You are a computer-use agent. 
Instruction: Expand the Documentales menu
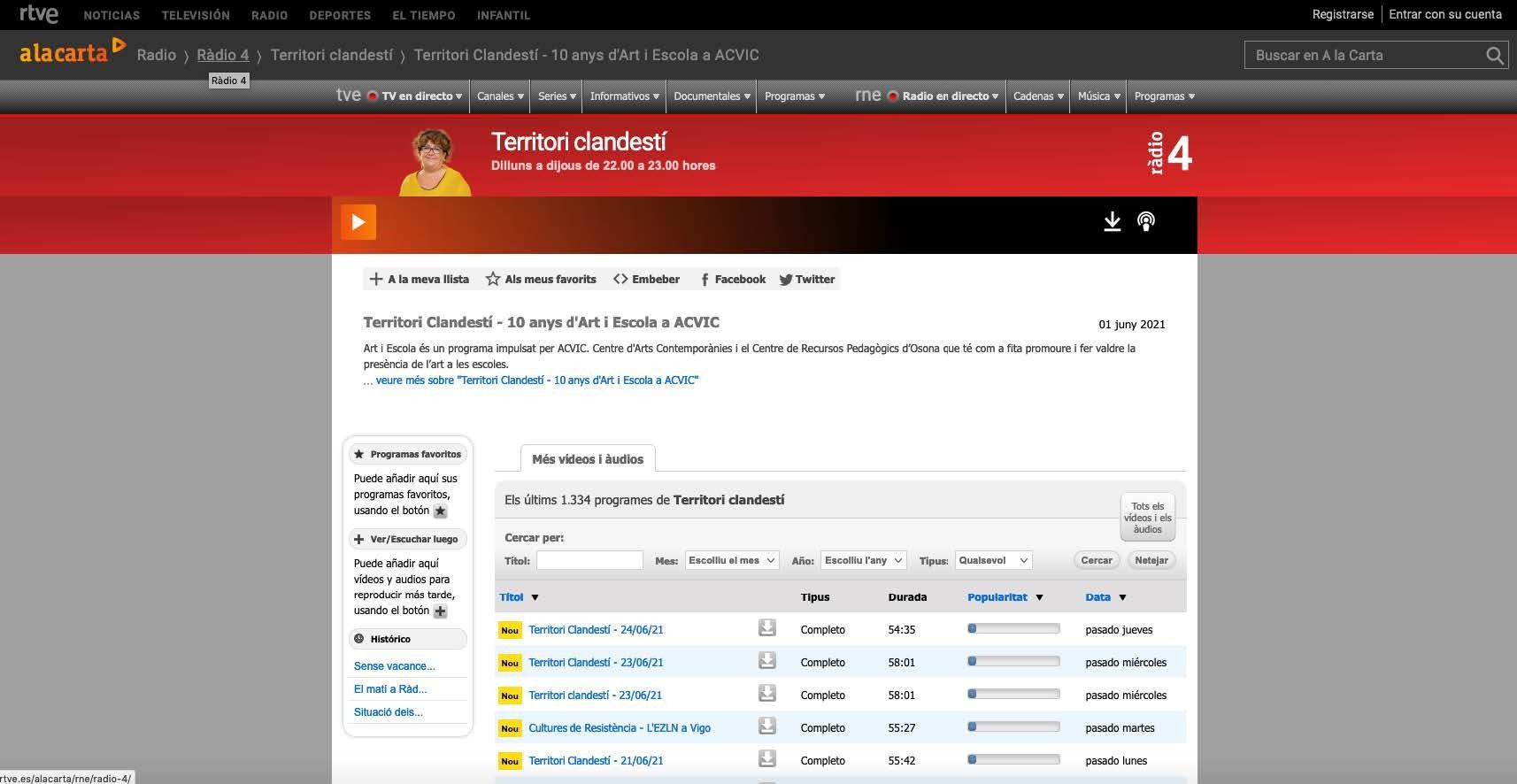tap(712, 96)
